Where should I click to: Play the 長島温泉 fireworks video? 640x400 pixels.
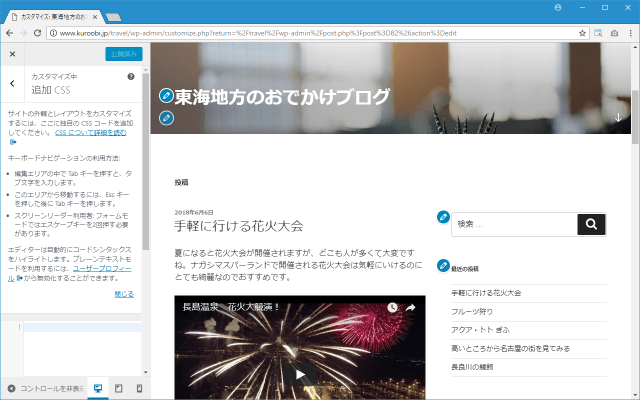click(300, 374)
